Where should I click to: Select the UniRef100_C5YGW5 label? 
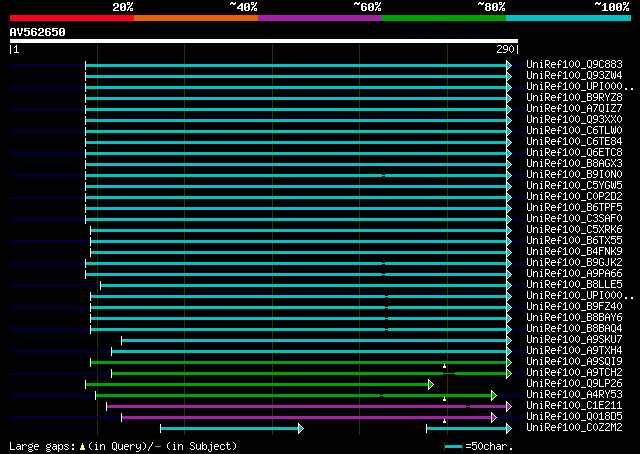574,186
